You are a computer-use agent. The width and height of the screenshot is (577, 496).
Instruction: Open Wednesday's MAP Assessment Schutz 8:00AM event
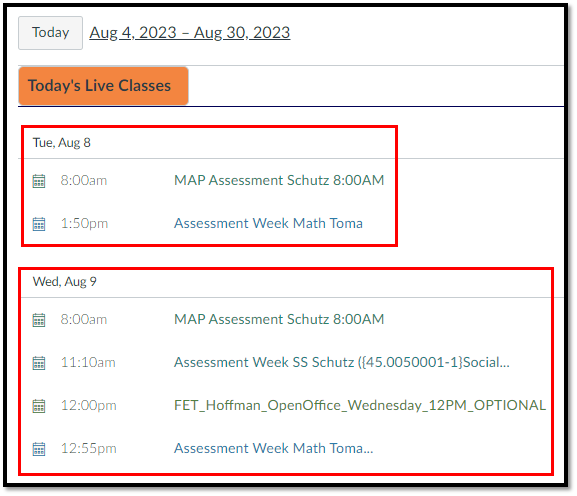(279, 319)
